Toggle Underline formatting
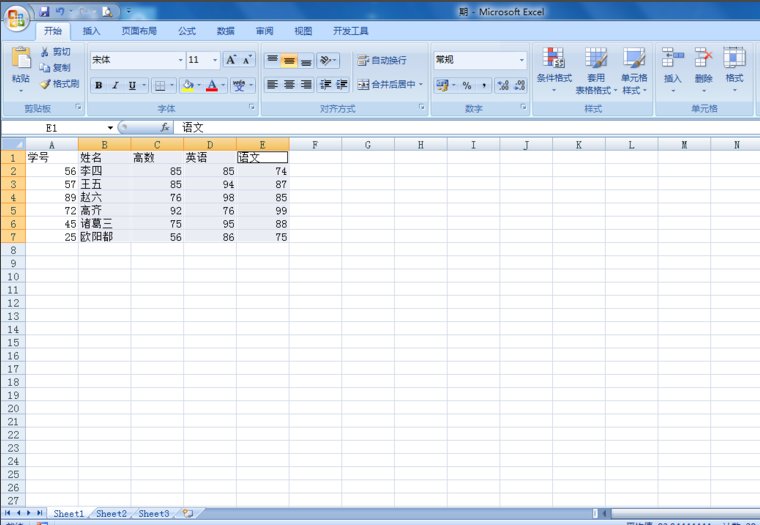Screen dimensions: 760x525 click(132, 86)
